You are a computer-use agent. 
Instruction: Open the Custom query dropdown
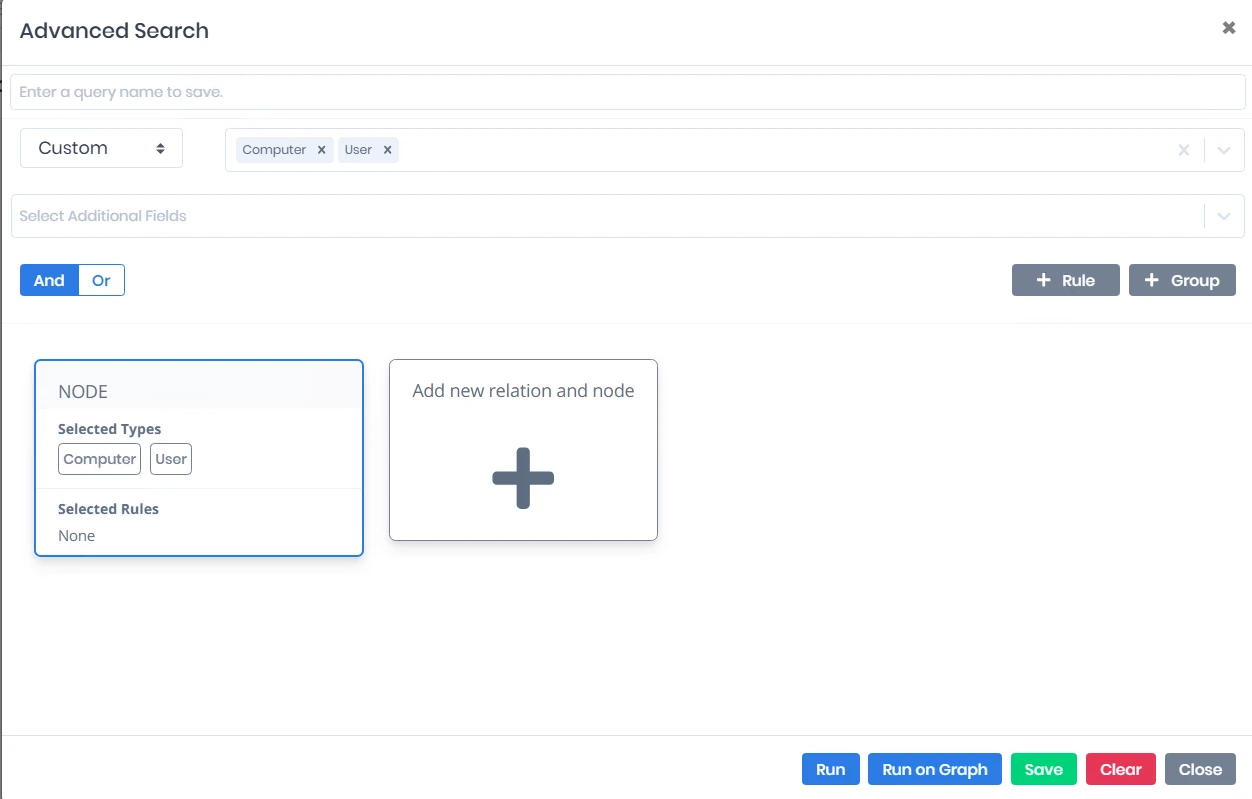[101, 148]
